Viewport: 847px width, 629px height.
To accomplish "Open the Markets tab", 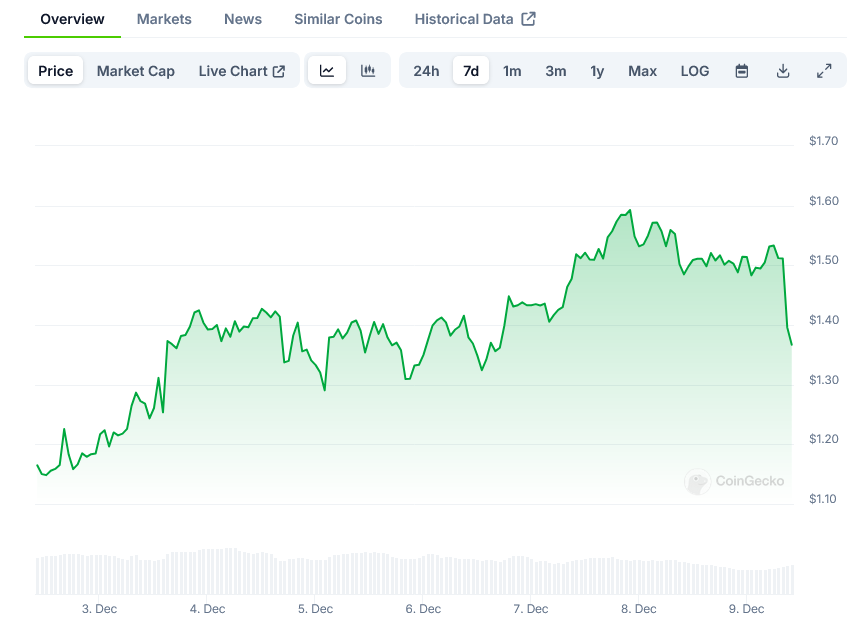I will coord(164,19).
